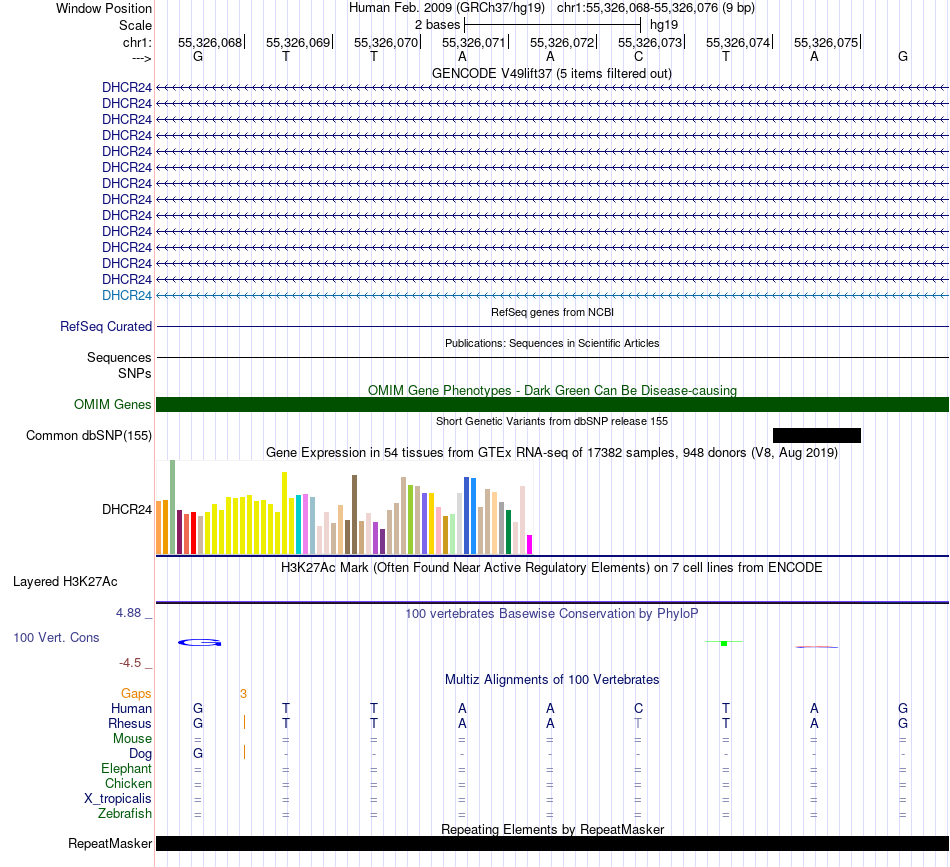Click the RepeatMasker track label
The image size is (950, 867).
110,843
